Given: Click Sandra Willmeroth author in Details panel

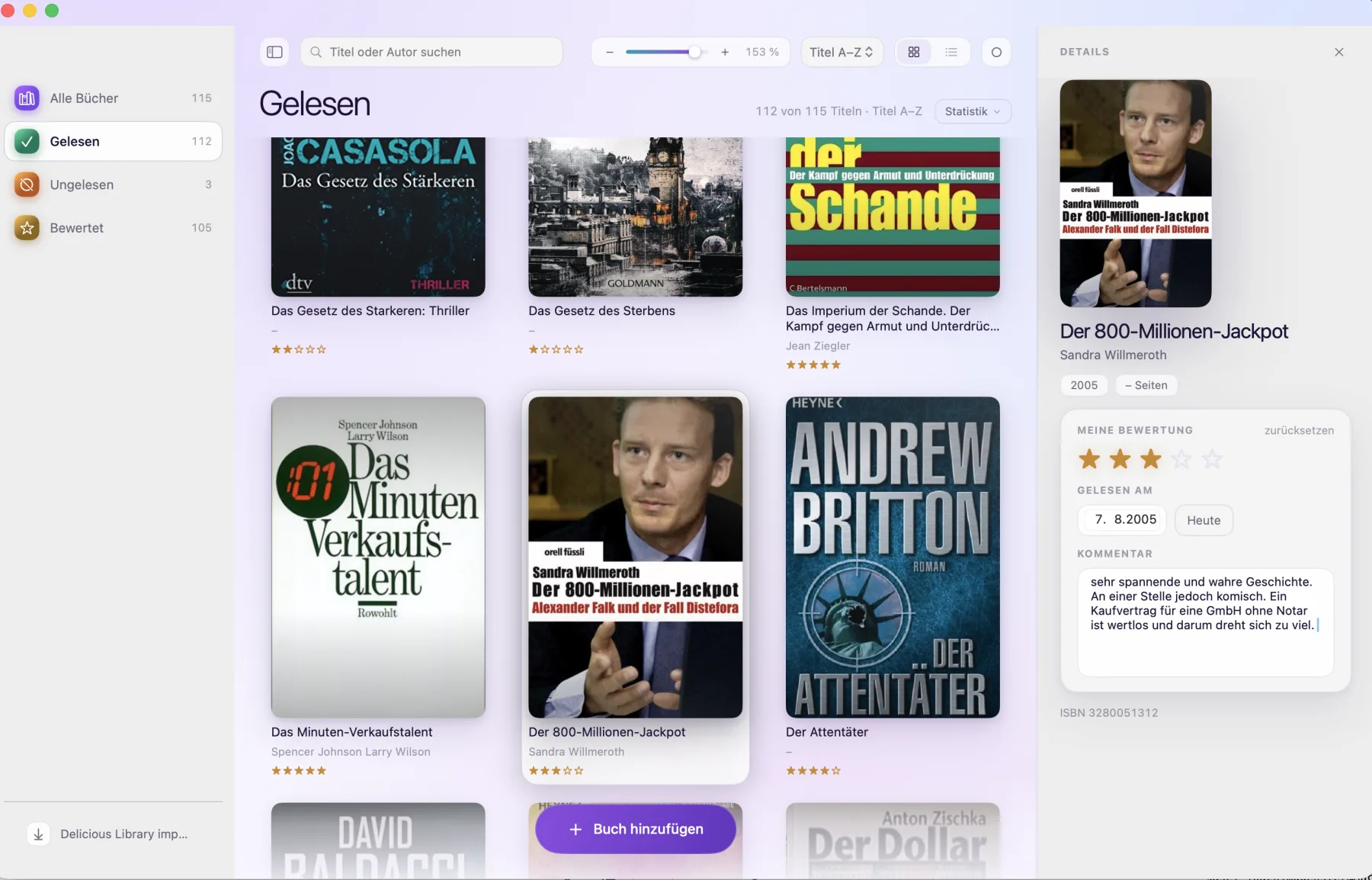Looking at the screenshot, I should click(x=1114, y=355).
